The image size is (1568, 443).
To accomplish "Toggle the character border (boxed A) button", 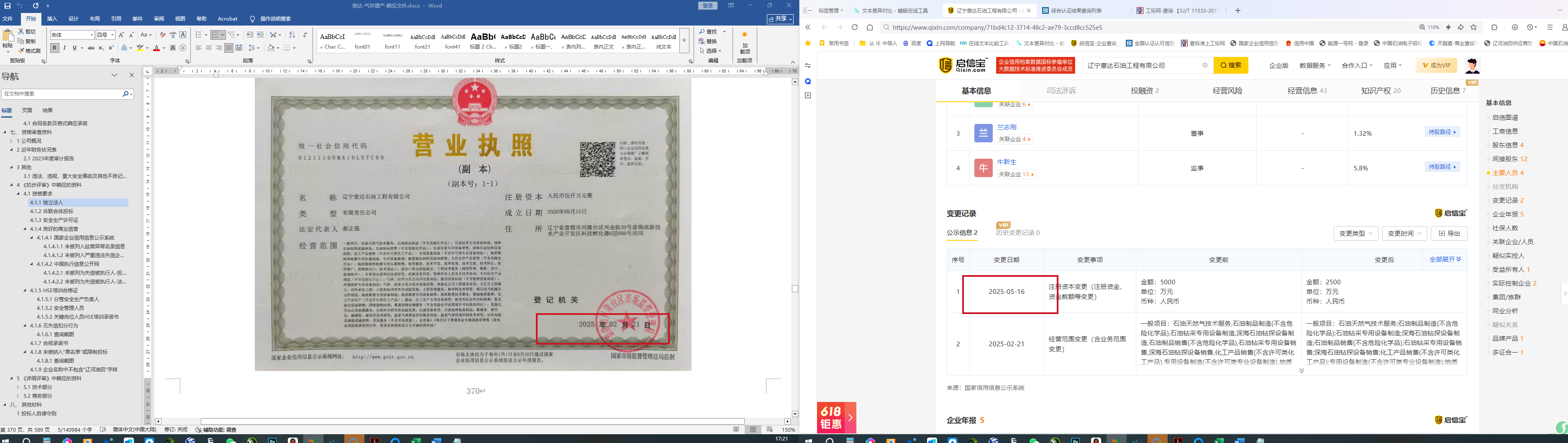I will pos(182,35).
